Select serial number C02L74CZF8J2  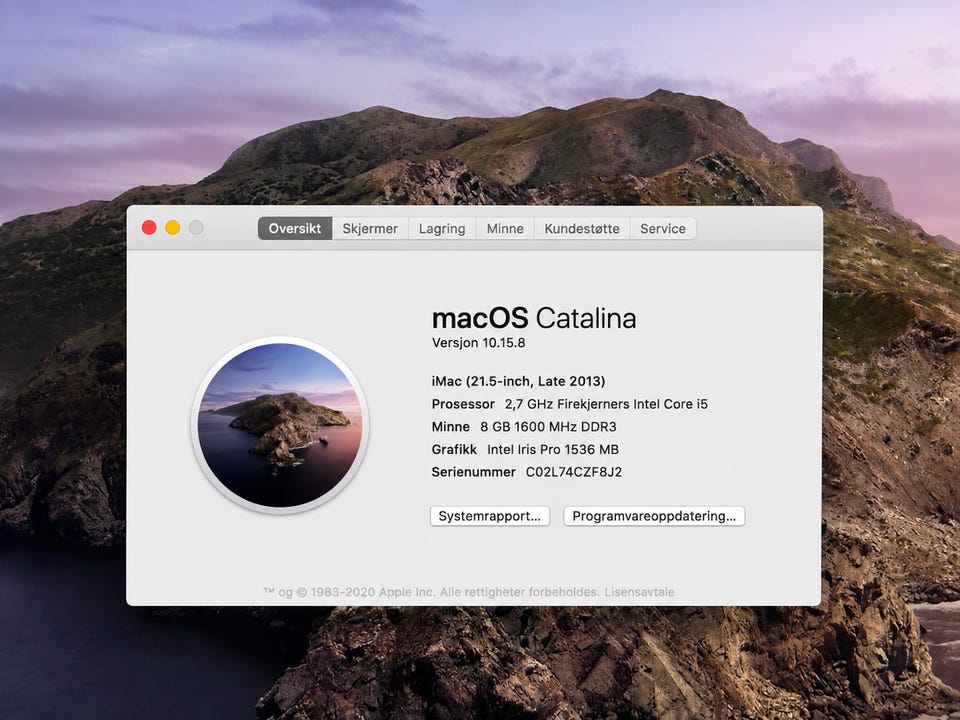pos(574,472)
